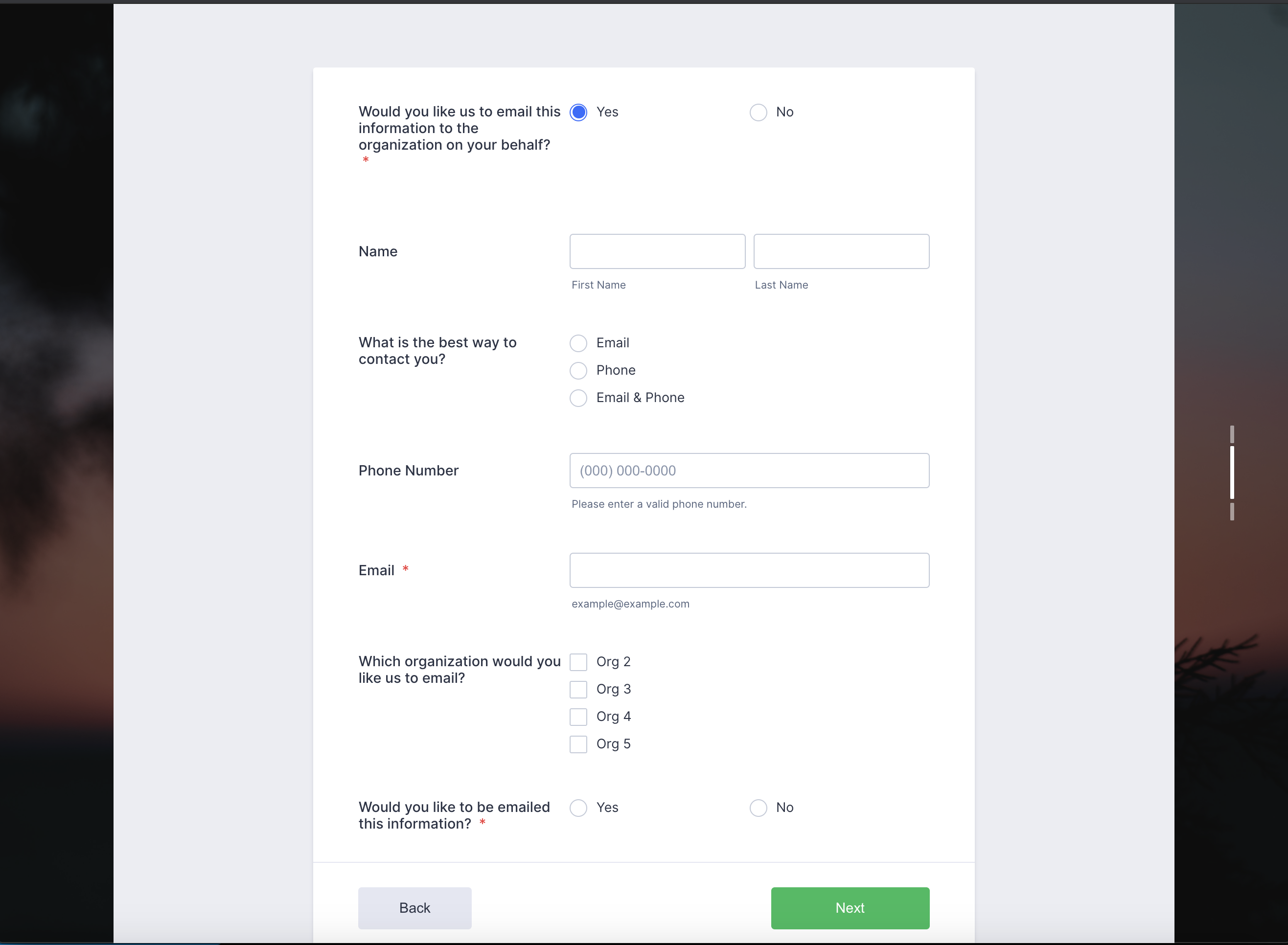Image resolution: width=1288 pixels, height=945 pixels.
Task: Select No to be emailed this information
Action: (758, 808)
